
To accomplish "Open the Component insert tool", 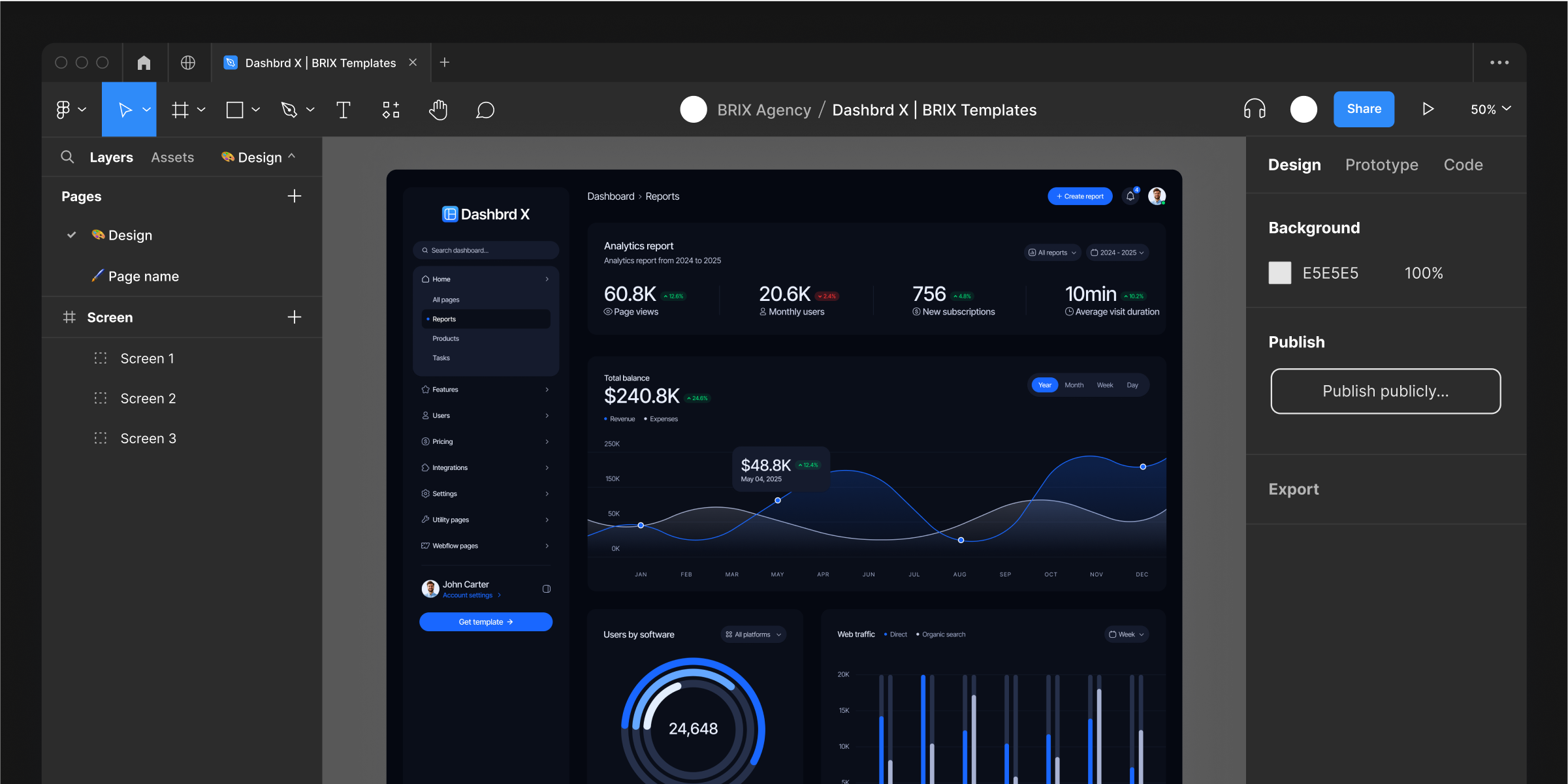I will pyautogui.click(x=390, y=109).
